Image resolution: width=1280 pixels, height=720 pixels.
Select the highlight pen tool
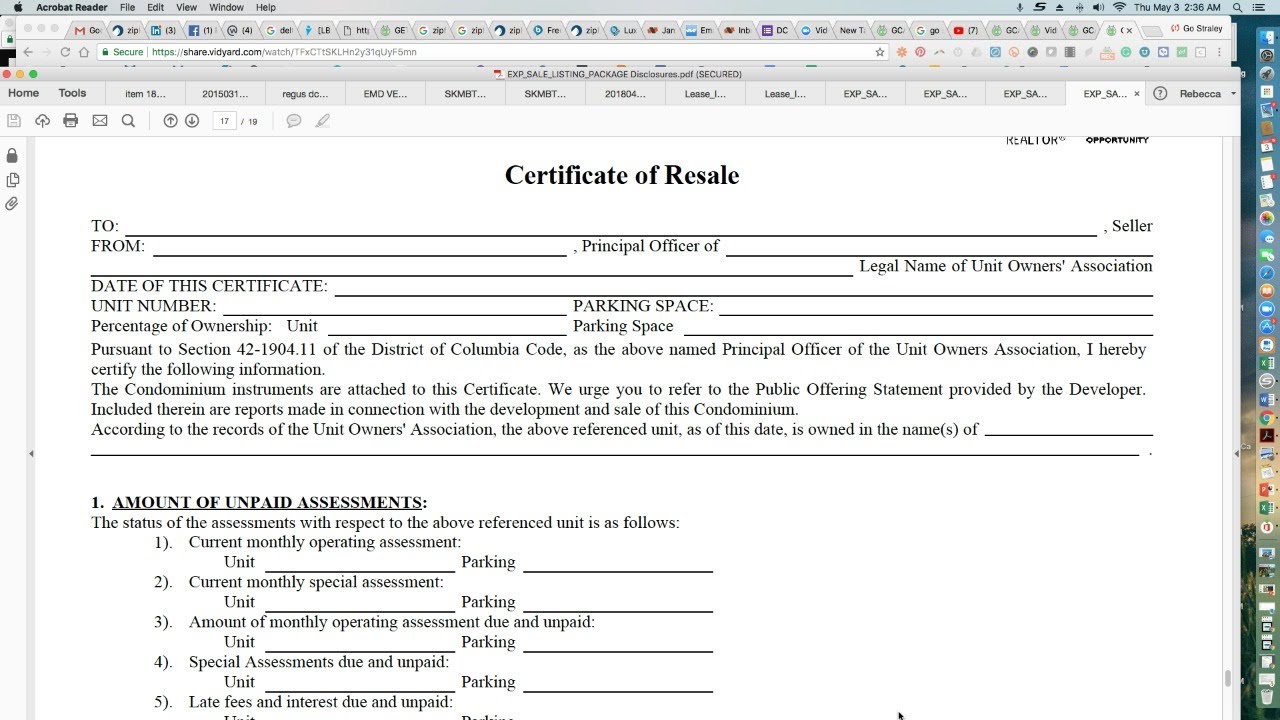[x=322, y=120]
